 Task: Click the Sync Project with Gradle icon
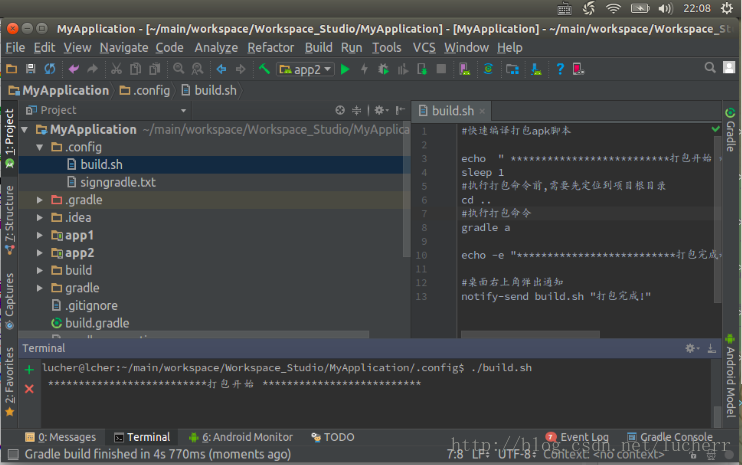[x=488, y=69]
